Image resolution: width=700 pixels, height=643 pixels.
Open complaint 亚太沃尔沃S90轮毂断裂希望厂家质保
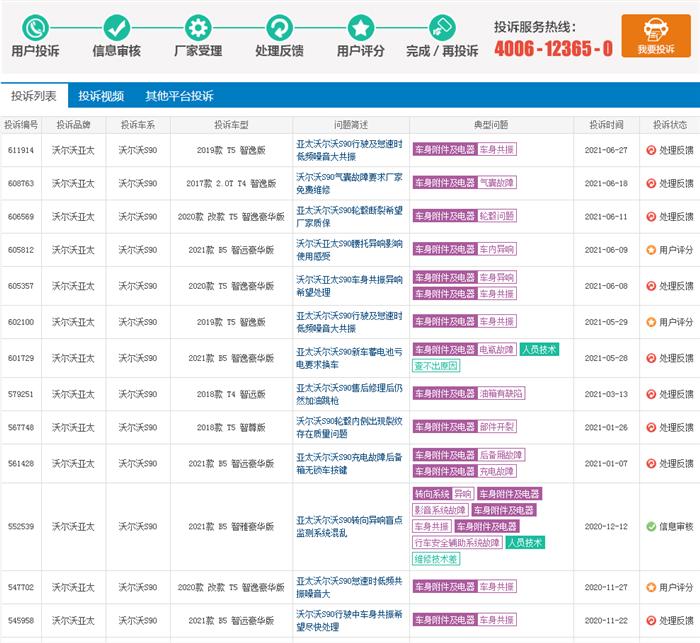click(x=349, y=217)
